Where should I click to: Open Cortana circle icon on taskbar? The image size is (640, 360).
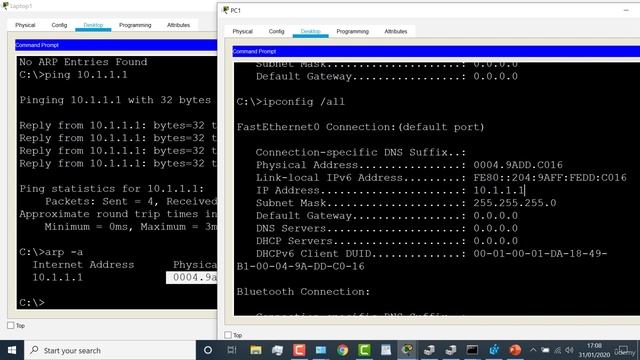tap(208, 350)
